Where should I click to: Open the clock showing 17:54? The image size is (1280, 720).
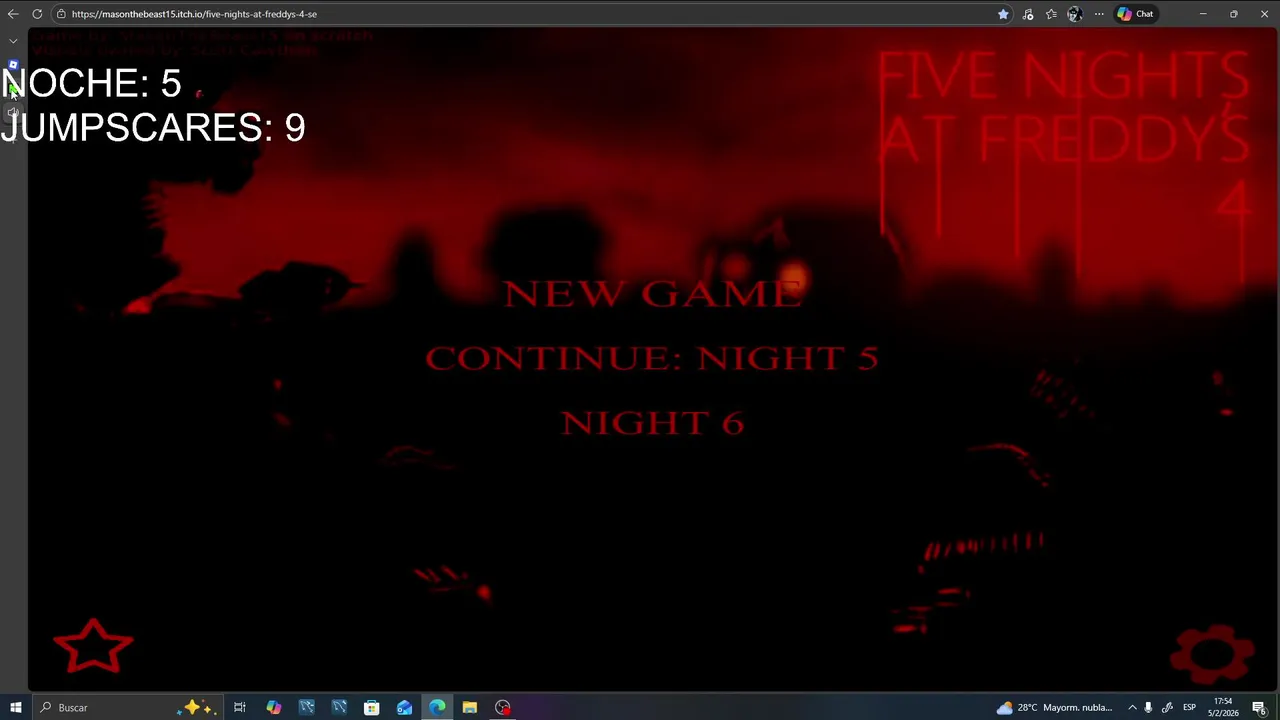pos(1223,708)
